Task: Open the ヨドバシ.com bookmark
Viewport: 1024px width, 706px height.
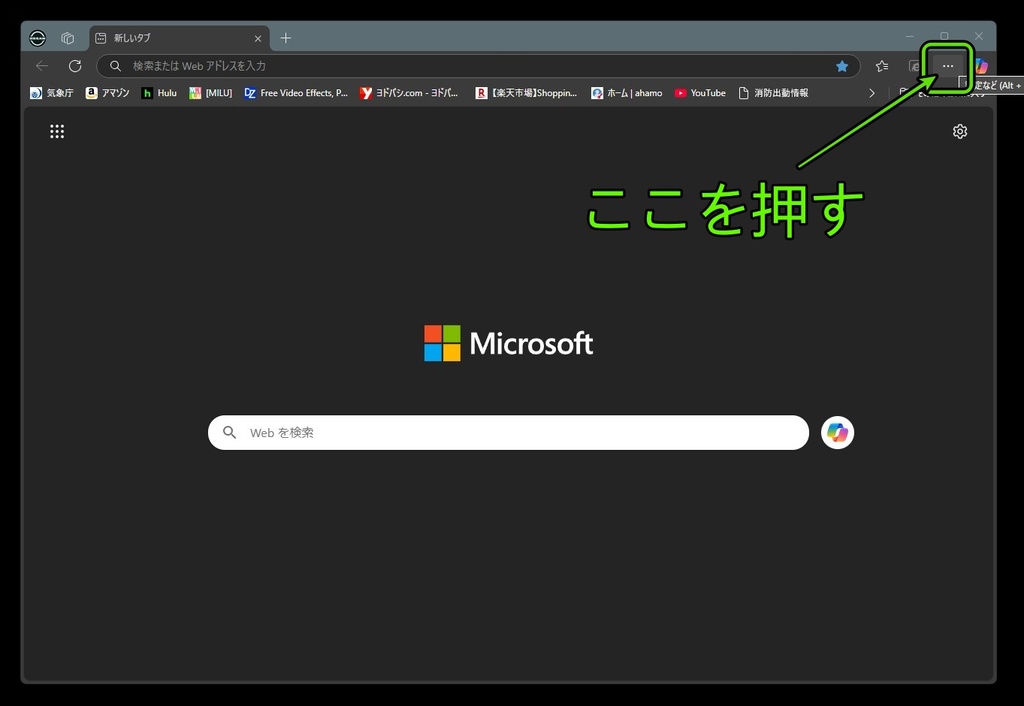Action: click(409, 93)
